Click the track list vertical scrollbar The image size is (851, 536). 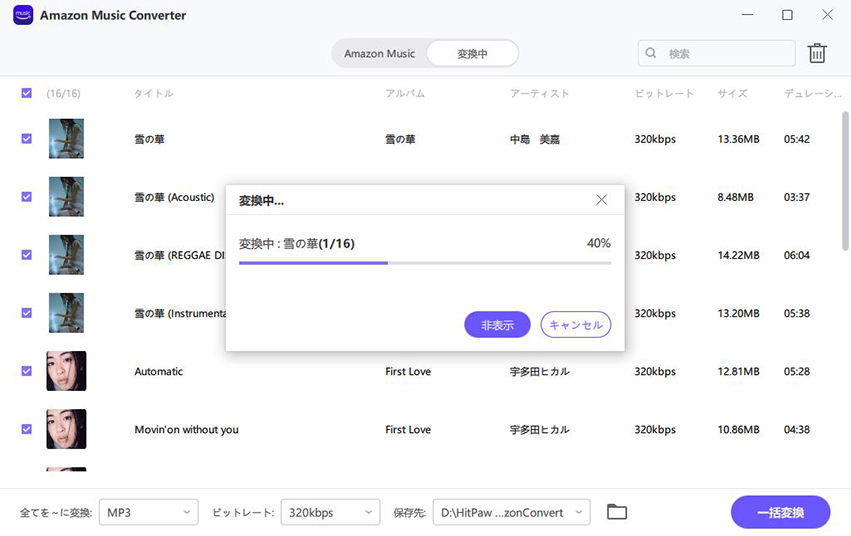click(846, 181)
